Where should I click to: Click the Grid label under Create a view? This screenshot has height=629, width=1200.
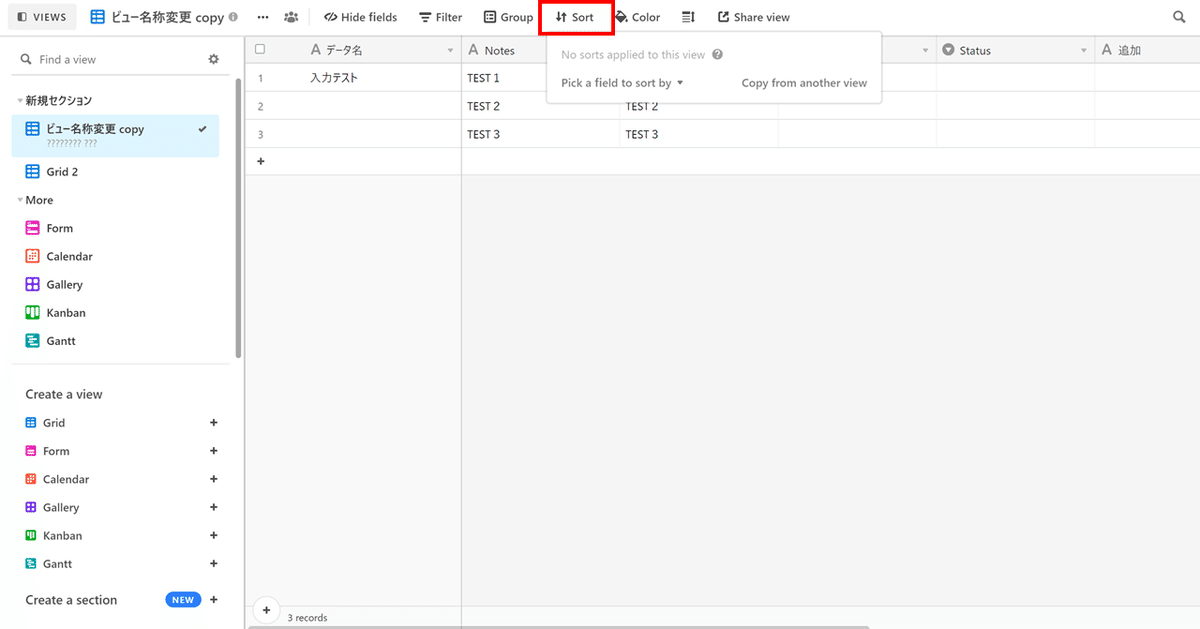54,423
